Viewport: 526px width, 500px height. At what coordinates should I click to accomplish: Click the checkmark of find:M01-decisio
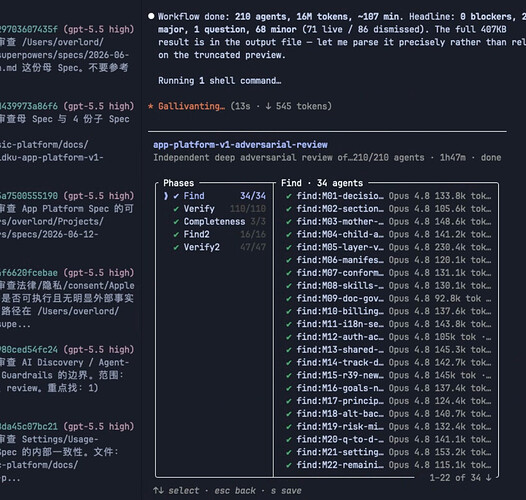pyautogui.click(x=288, y=196)
